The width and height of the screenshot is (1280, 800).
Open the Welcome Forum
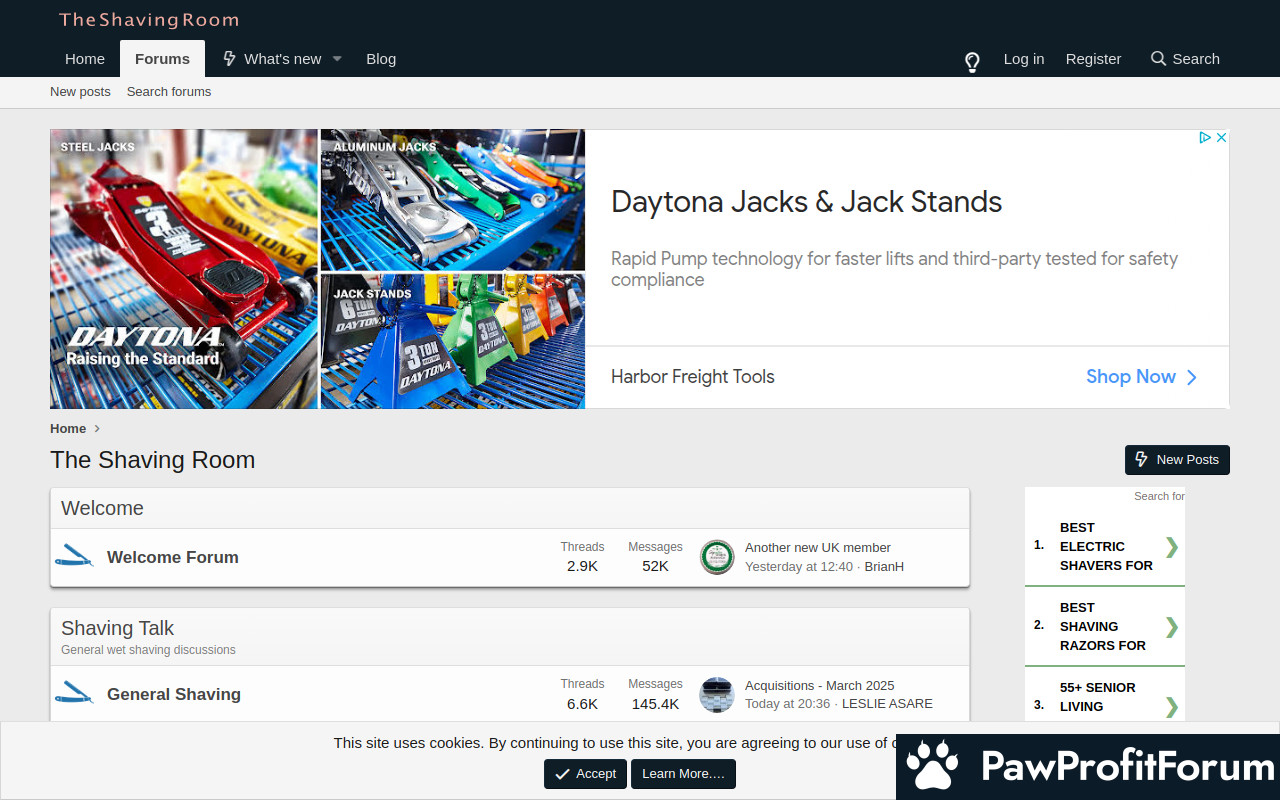[x=173, y=557]
